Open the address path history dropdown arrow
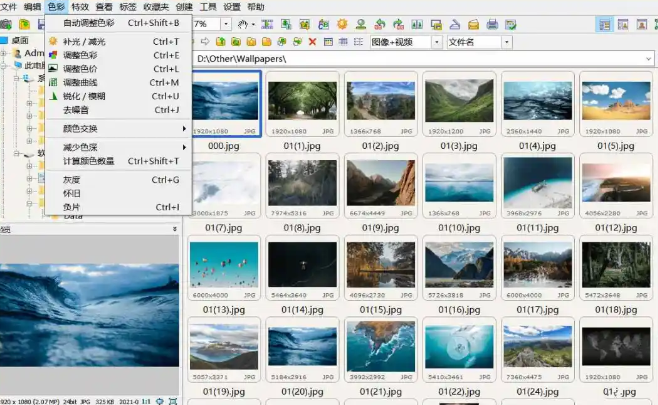This screenshot has width=658, height=405. tap(648, 59)
